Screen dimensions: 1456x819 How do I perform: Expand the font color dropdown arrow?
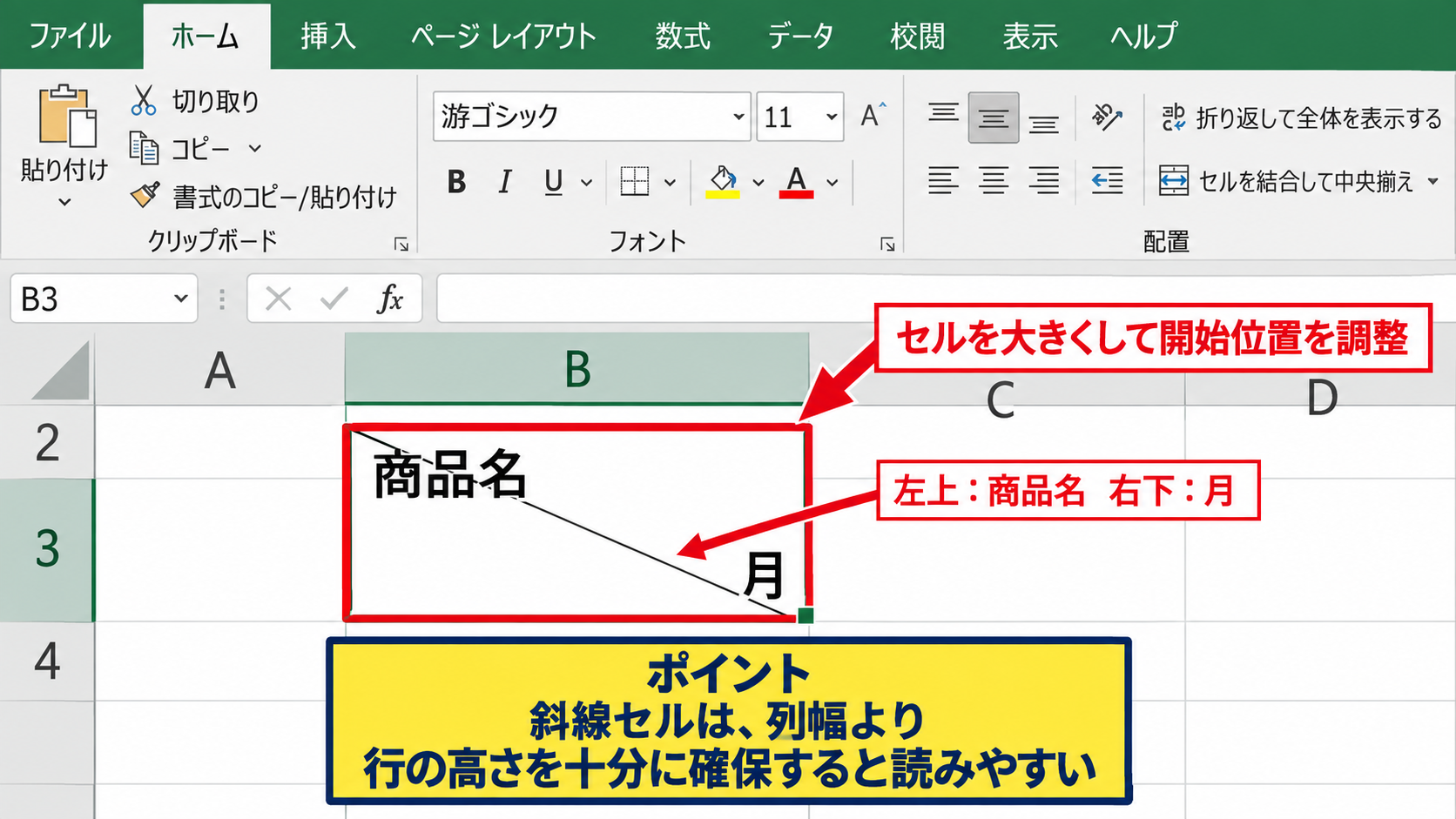[x=832, y=183]
